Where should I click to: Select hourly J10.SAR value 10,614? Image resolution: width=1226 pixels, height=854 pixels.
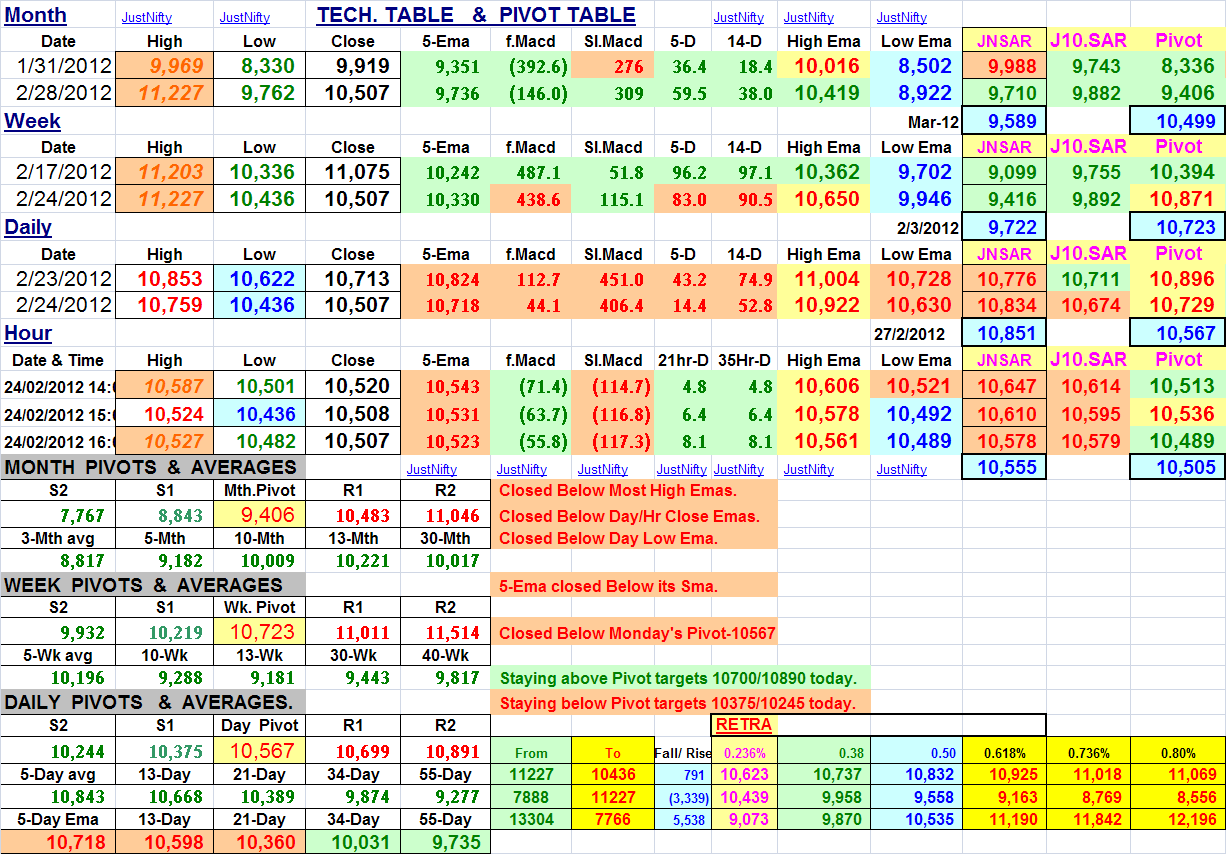1088,385
